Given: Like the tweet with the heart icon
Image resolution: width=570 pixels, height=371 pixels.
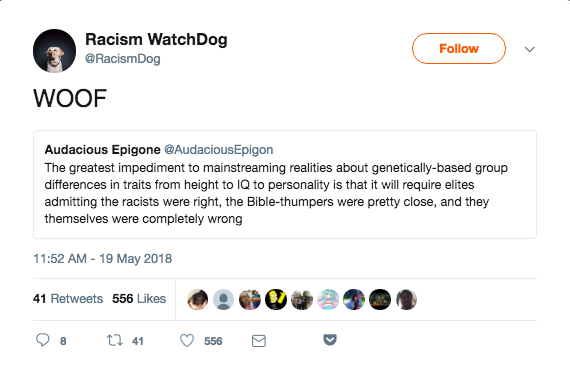Looking at the screenshot, I should (187, 340).
